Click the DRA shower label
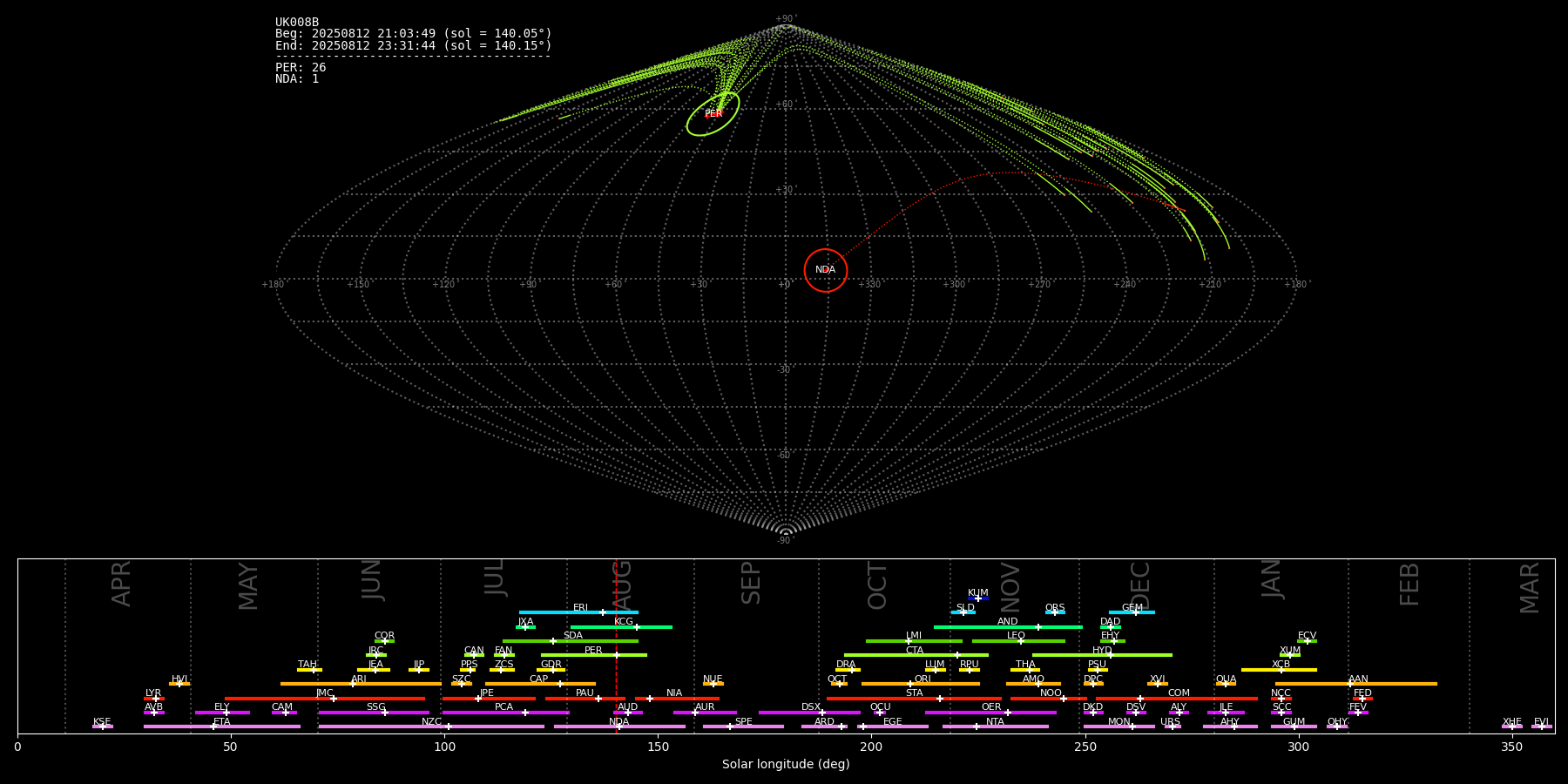1568x784 pixels. [846, 664]
